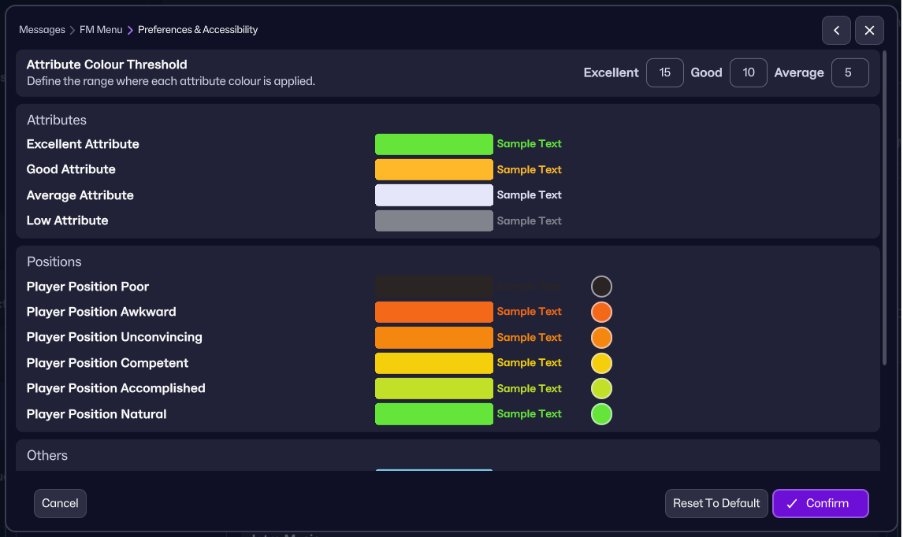
Task: Open the Excellent Attribute green colour swatch
Action: [x=433, y=144]
